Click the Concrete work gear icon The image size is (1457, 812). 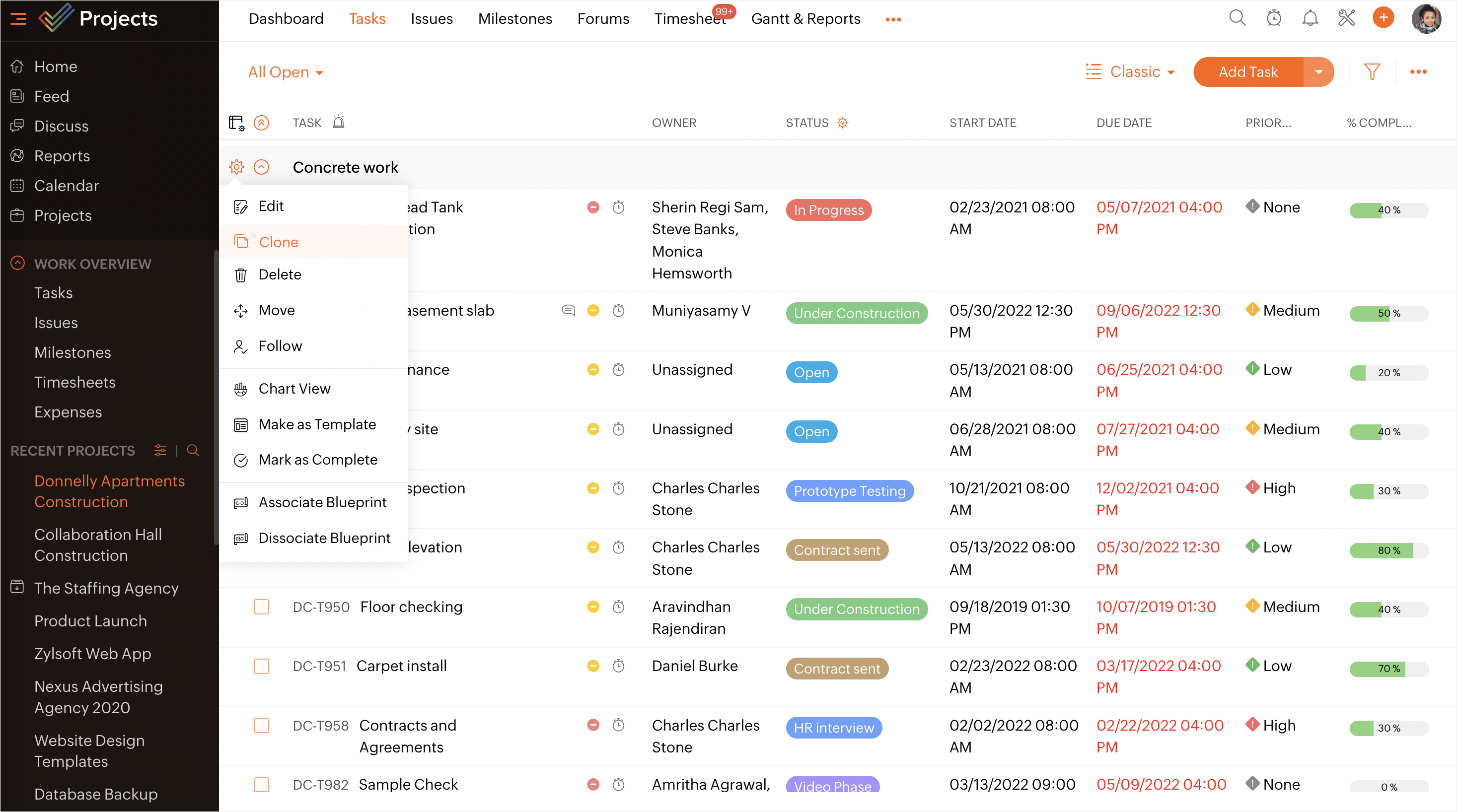pos(236,167)
